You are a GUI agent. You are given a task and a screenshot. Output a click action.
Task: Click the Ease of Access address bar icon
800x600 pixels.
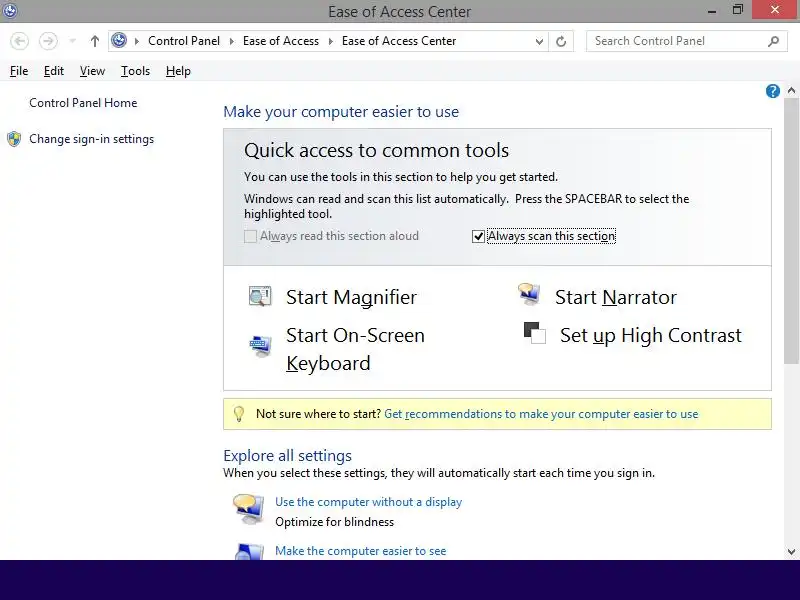[119, 40]
